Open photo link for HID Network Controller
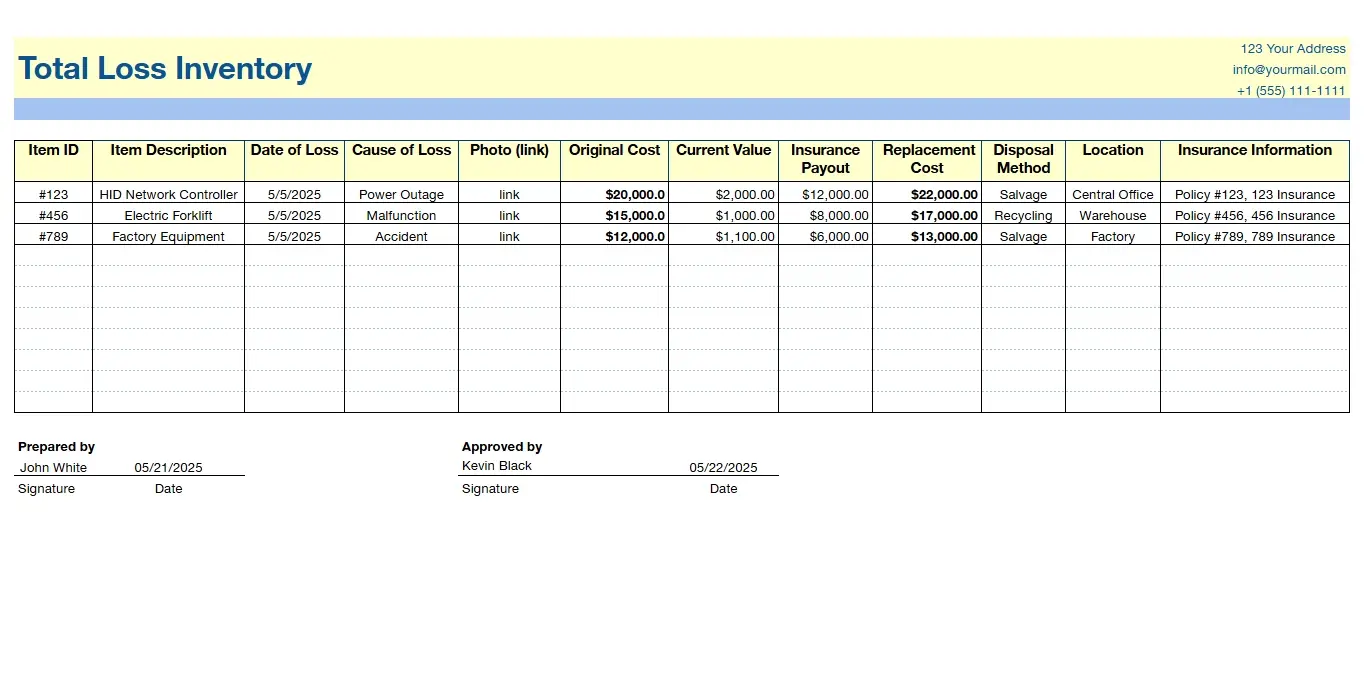Image resolution: width=1367 pixels, height=683 pixels. pyautogui.click(x=509, y=195)
